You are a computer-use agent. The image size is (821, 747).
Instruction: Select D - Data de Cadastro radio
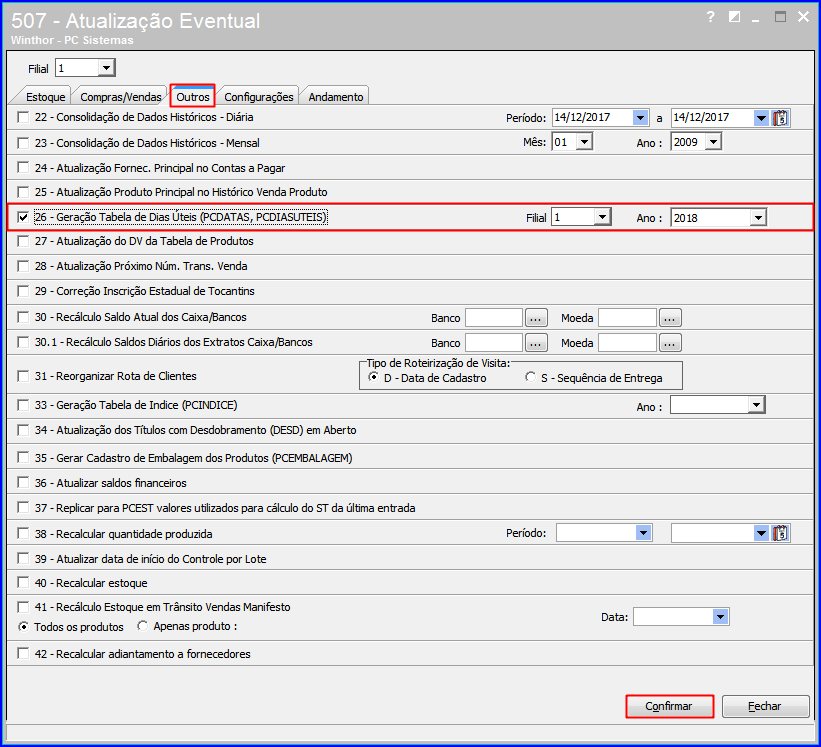373,377
